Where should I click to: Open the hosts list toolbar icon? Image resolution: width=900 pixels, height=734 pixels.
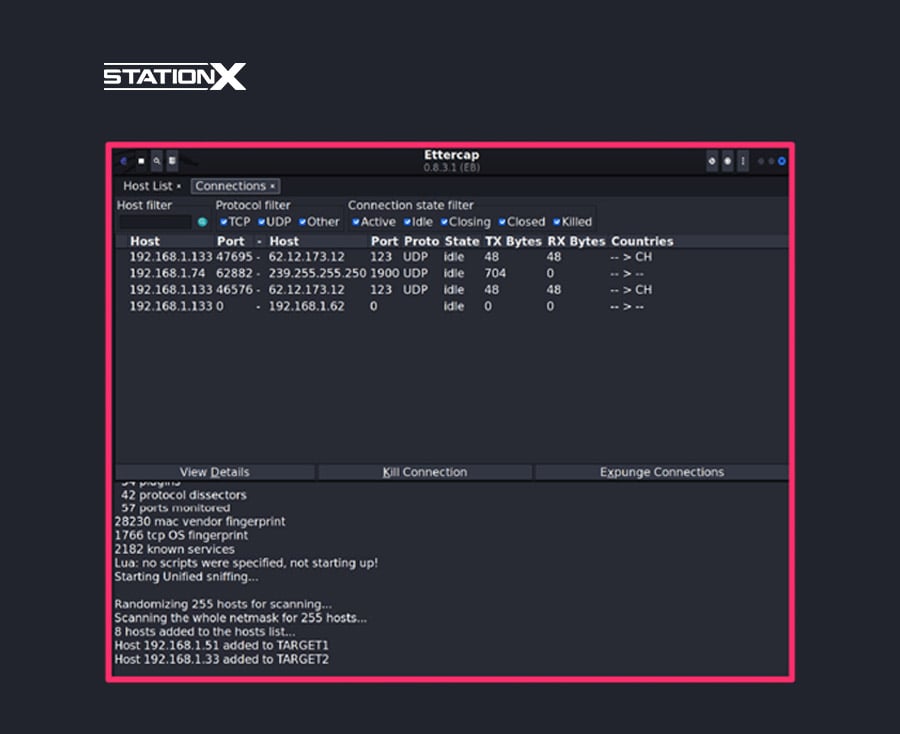click(x=172, y=160)
